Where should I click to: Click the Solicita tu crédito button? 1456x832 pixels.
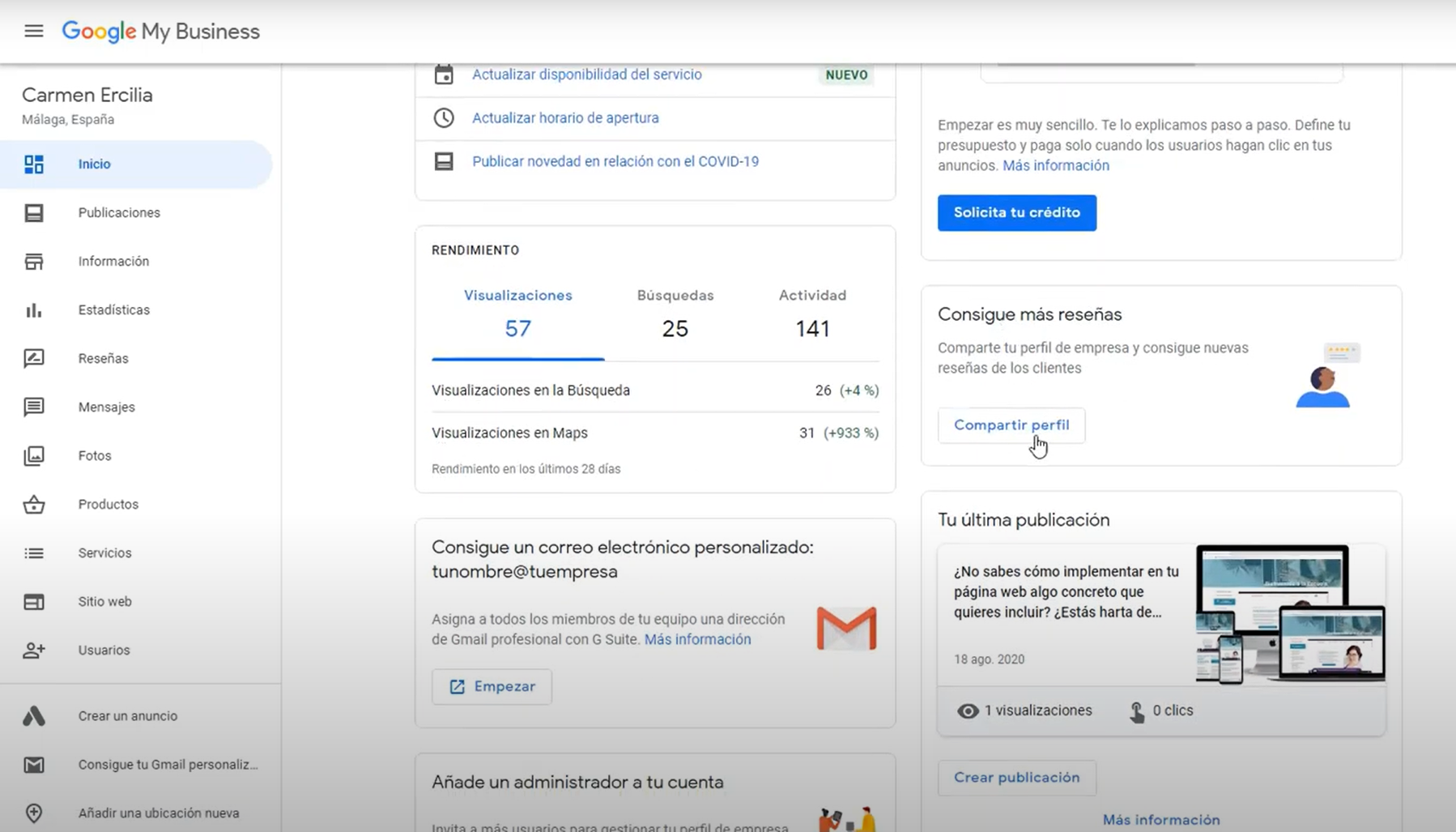click(x=1017, y=213)
